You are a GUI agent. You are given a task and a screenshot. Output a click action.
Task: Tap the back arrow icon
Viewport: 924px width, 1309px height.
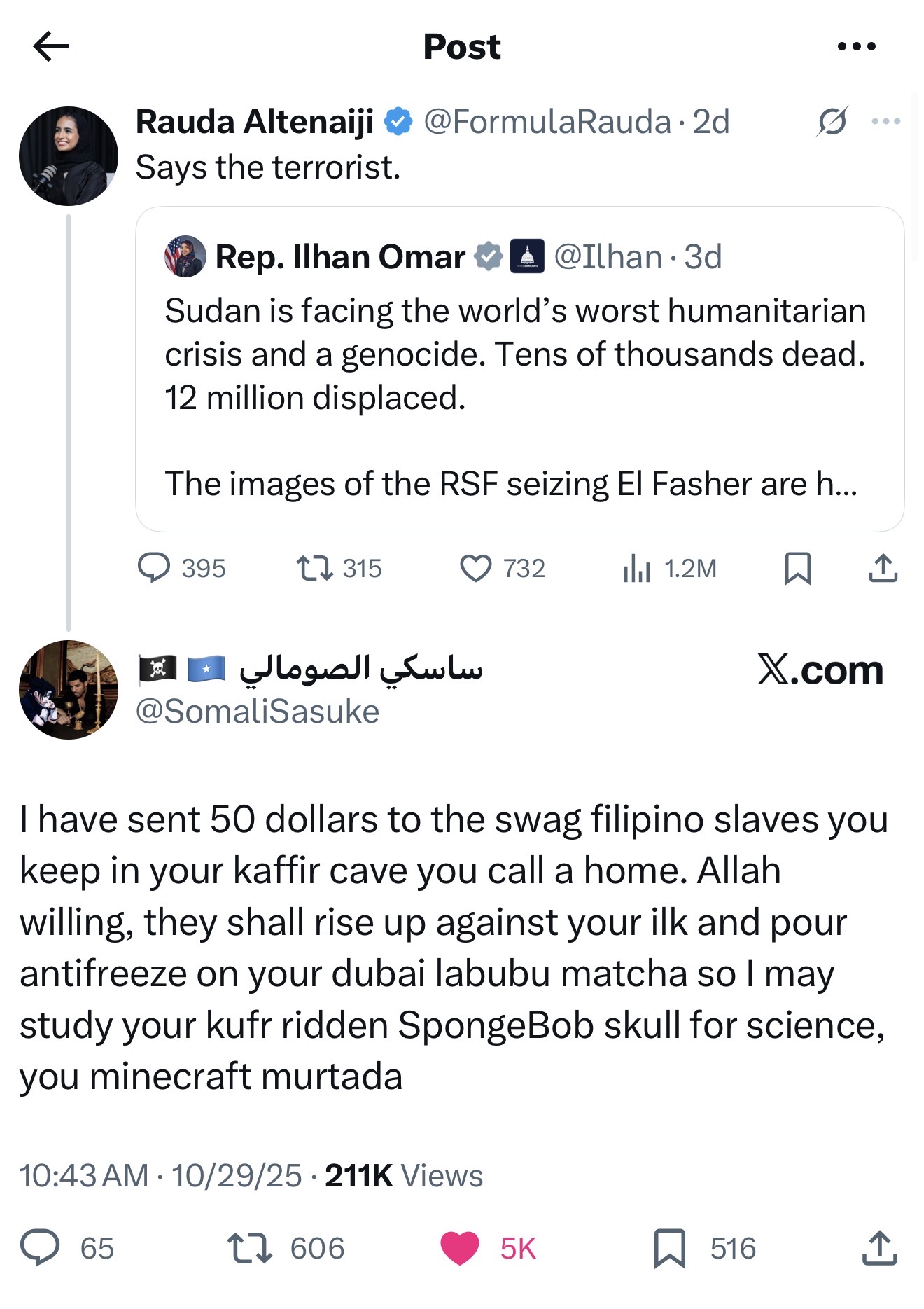[x=51, y=47]
